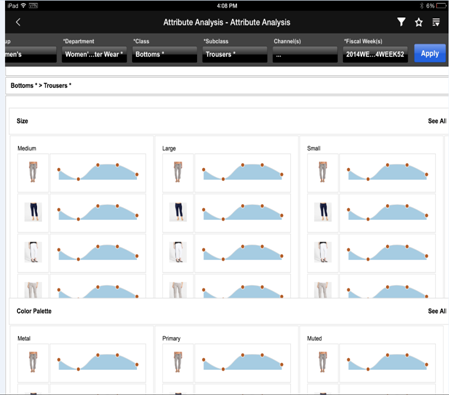Open the filter funnel icon

[x=401, y=22]
